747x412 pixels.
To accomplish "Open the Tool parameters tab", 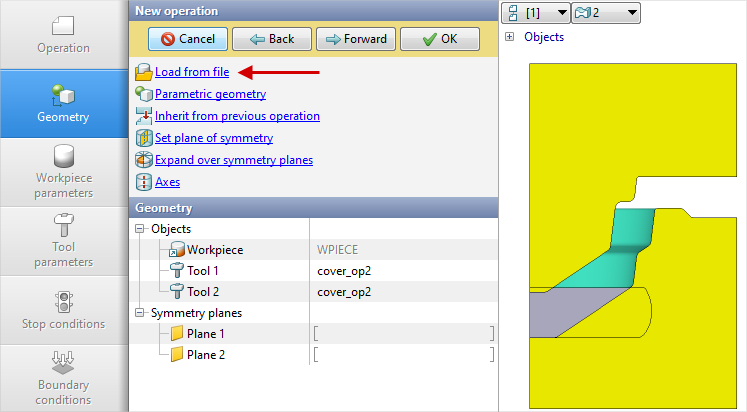I will [x=64, y=240].
